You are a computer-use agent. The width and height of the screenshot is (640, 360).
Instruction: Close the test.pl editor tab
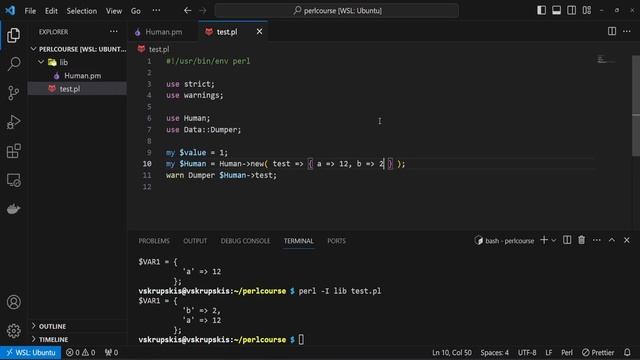tap(259, 31)
